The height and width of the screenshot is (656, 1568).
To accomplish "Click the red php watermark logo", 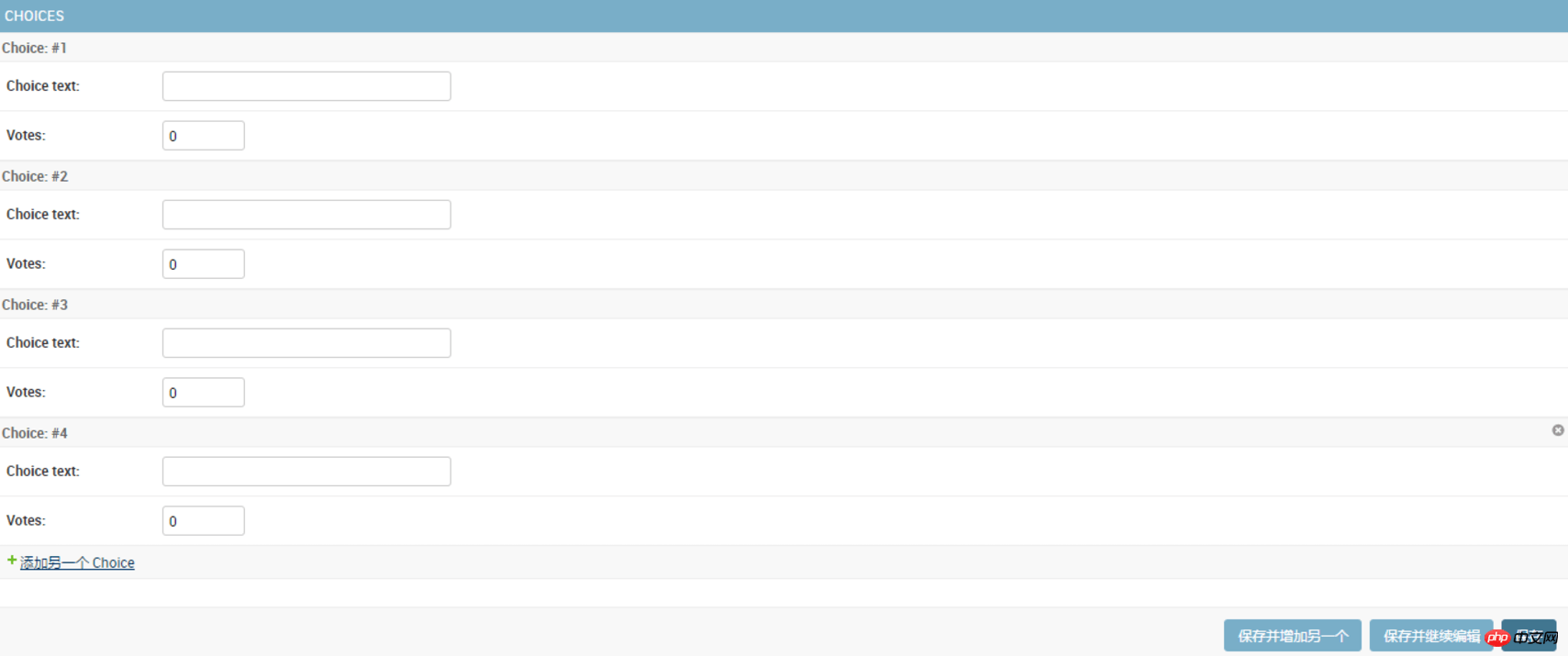I will point(1497,638).
